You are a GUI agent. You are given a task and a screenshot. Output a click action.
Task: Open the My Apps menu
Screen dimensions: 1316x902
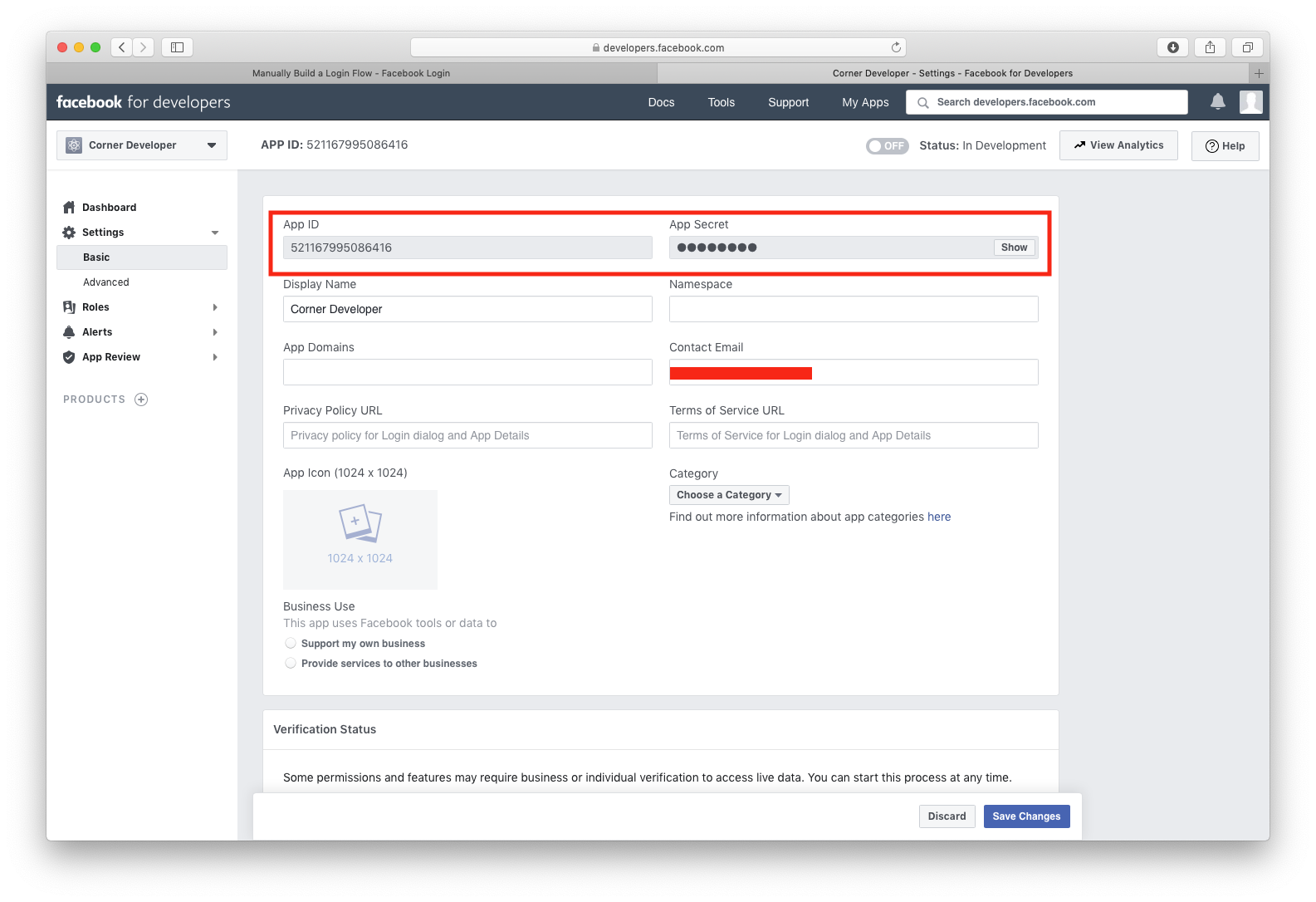point(865,102)
